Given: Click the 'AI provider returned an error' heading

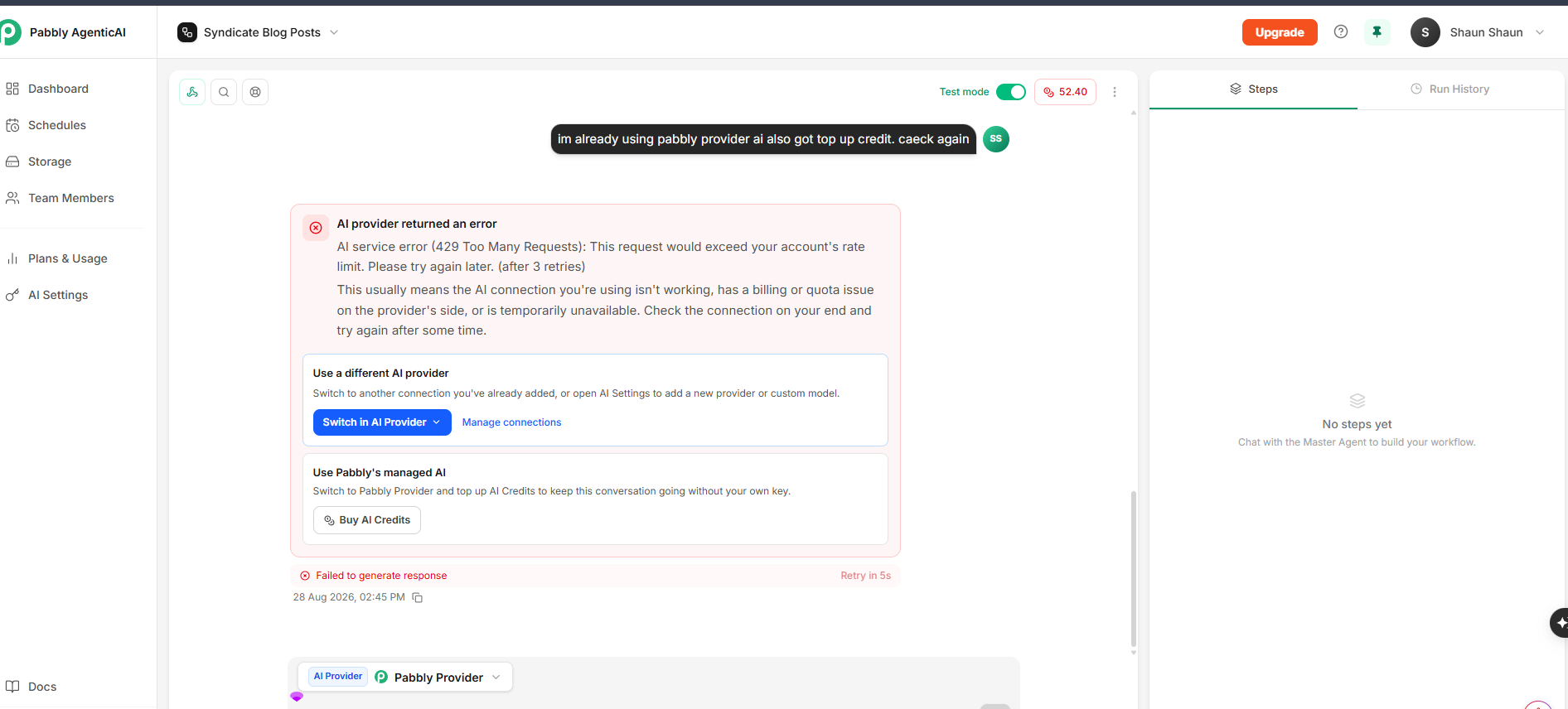Looking at the screenshot, I should tap(417, 224).
